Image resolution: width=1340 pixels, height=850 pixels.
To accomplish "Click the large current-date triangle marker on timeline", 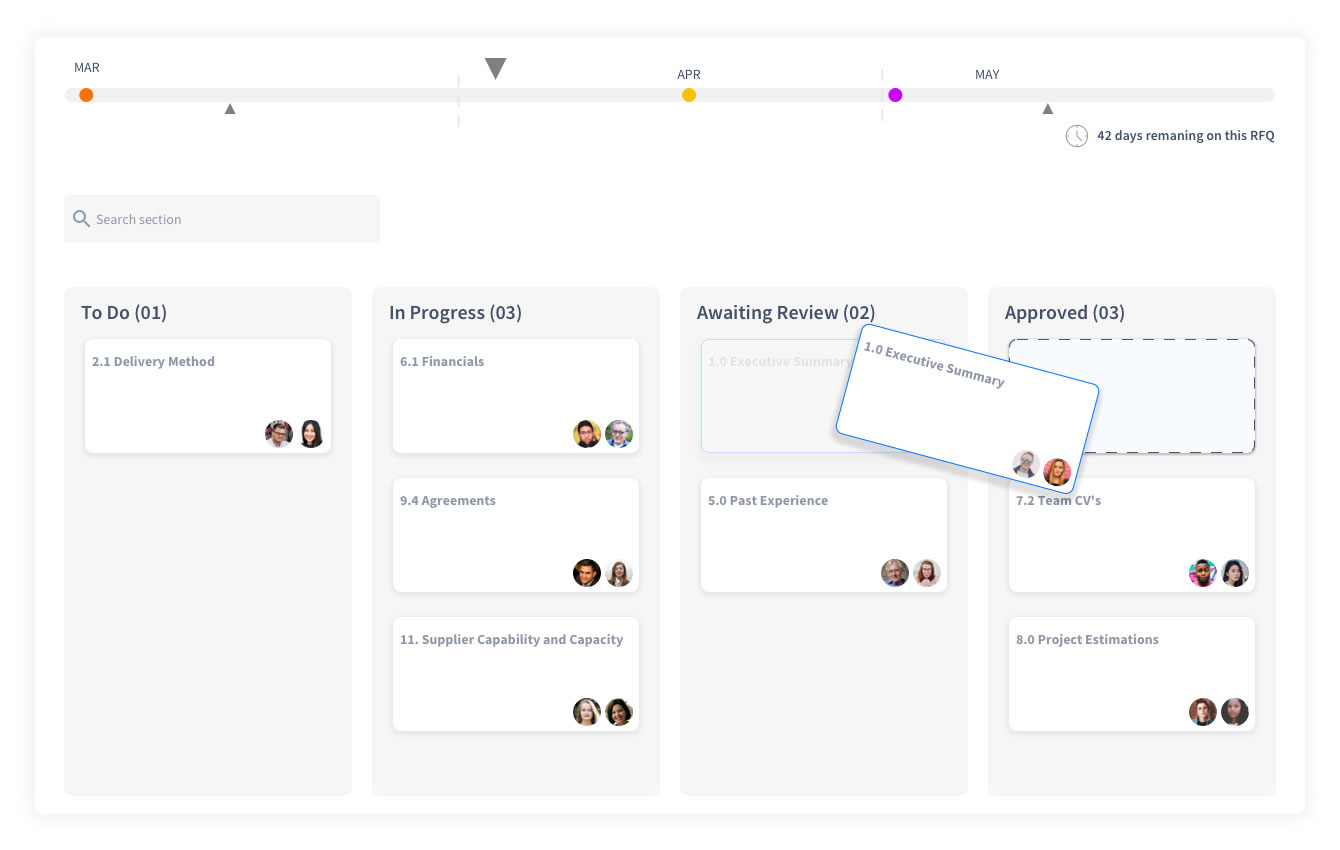I will pos(495,69).
